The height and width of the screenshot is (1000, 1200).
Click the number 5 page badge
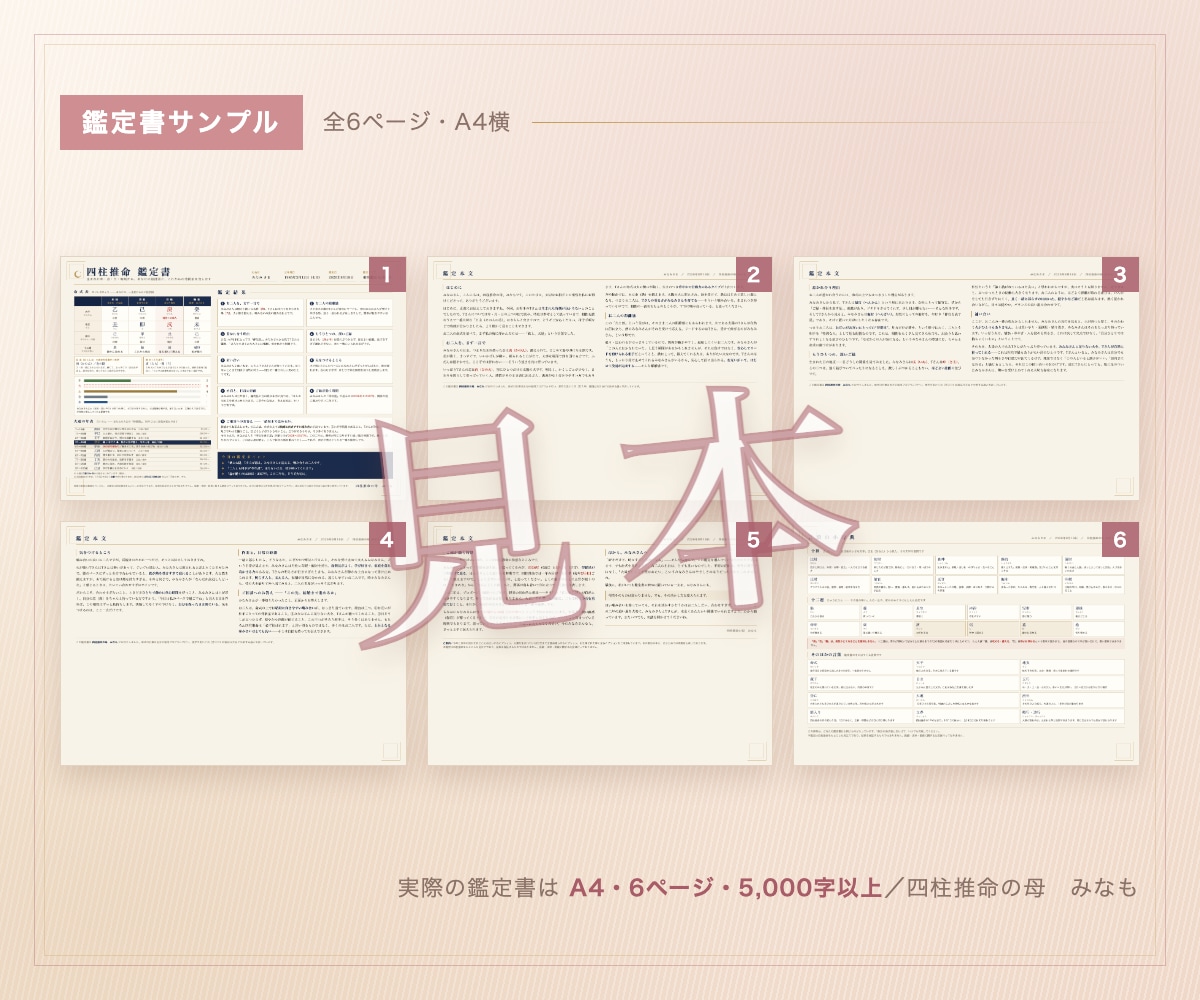754,540
